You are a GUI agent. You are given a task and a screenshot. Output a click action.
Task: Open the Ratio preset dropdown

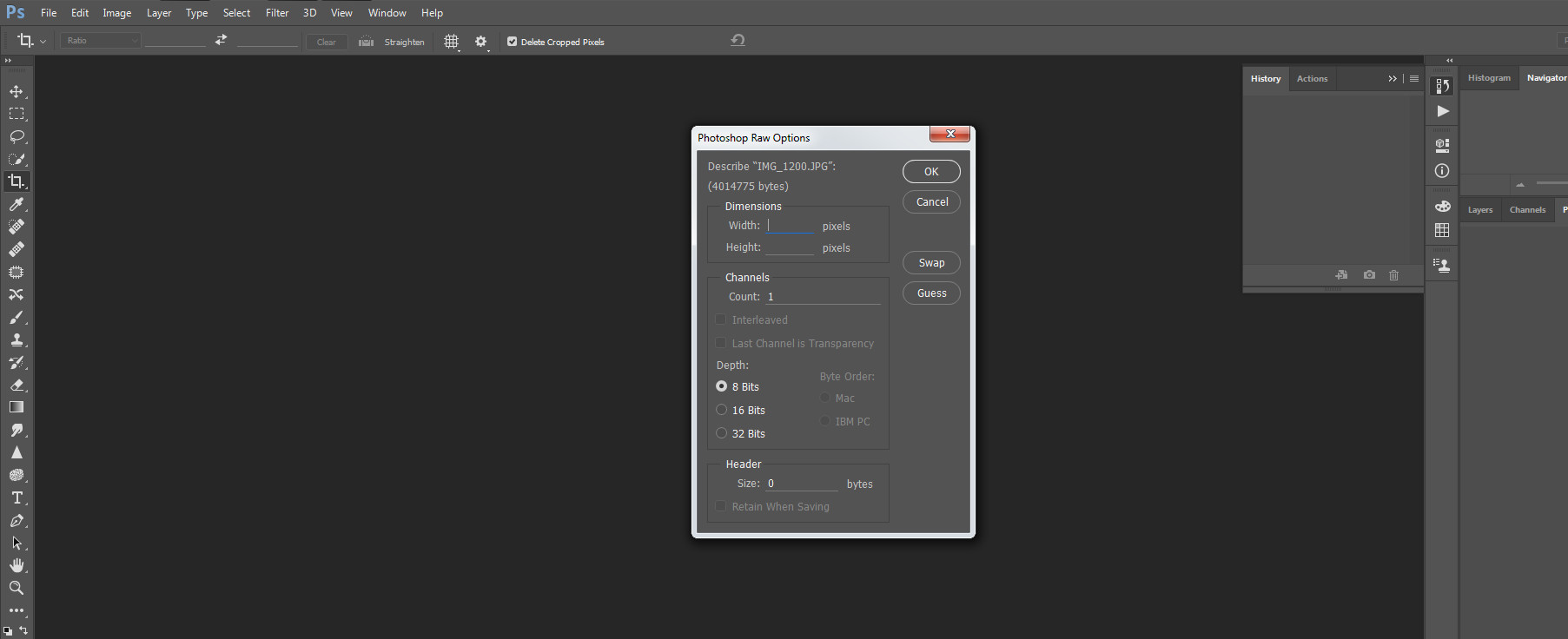(x=100, y=41)
